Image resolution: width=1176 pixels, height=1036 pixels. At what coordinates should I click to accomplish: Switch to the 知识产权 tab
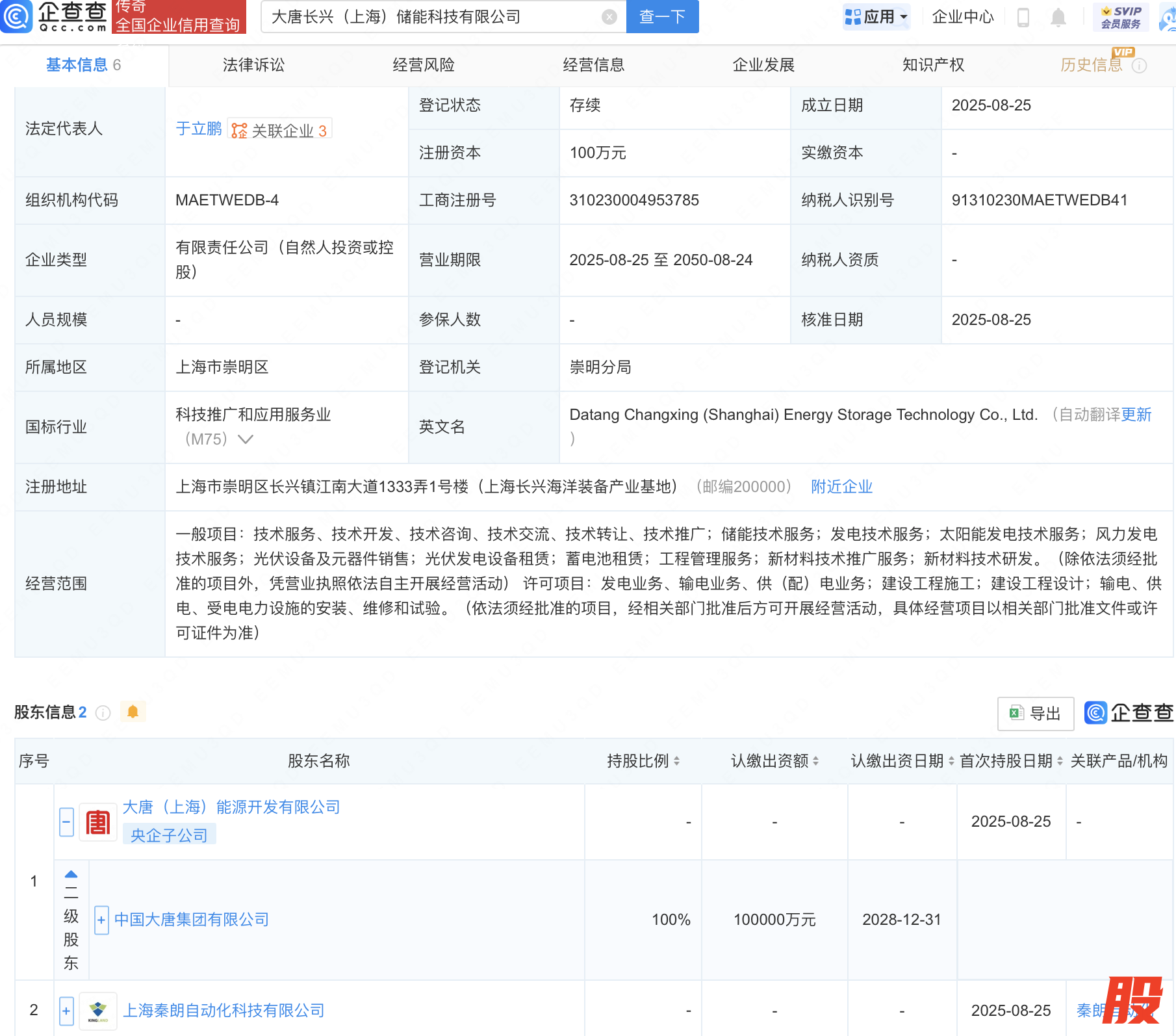[x=933, y=65]
